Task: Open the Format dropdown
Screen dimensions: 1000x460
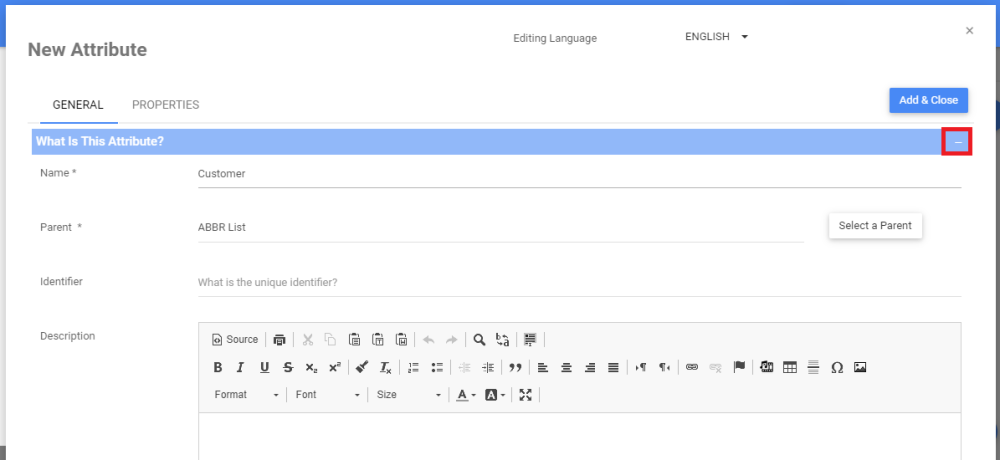Action: pos(246,395)
